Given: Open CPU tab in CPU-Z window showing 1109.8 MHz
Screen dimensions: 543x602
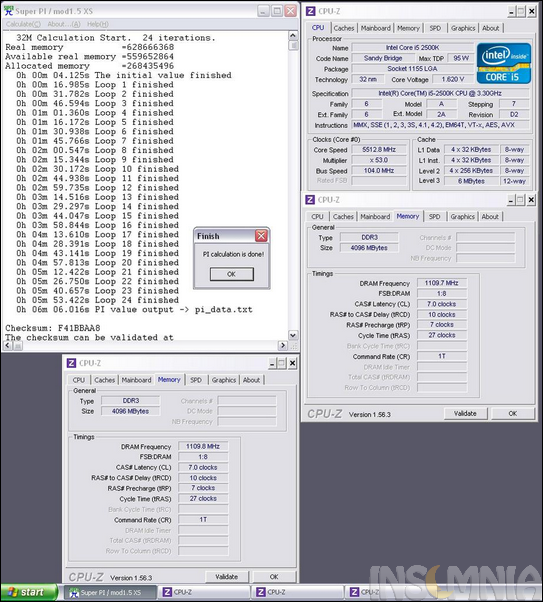Looking at the screenshot, I should point(79,380).
